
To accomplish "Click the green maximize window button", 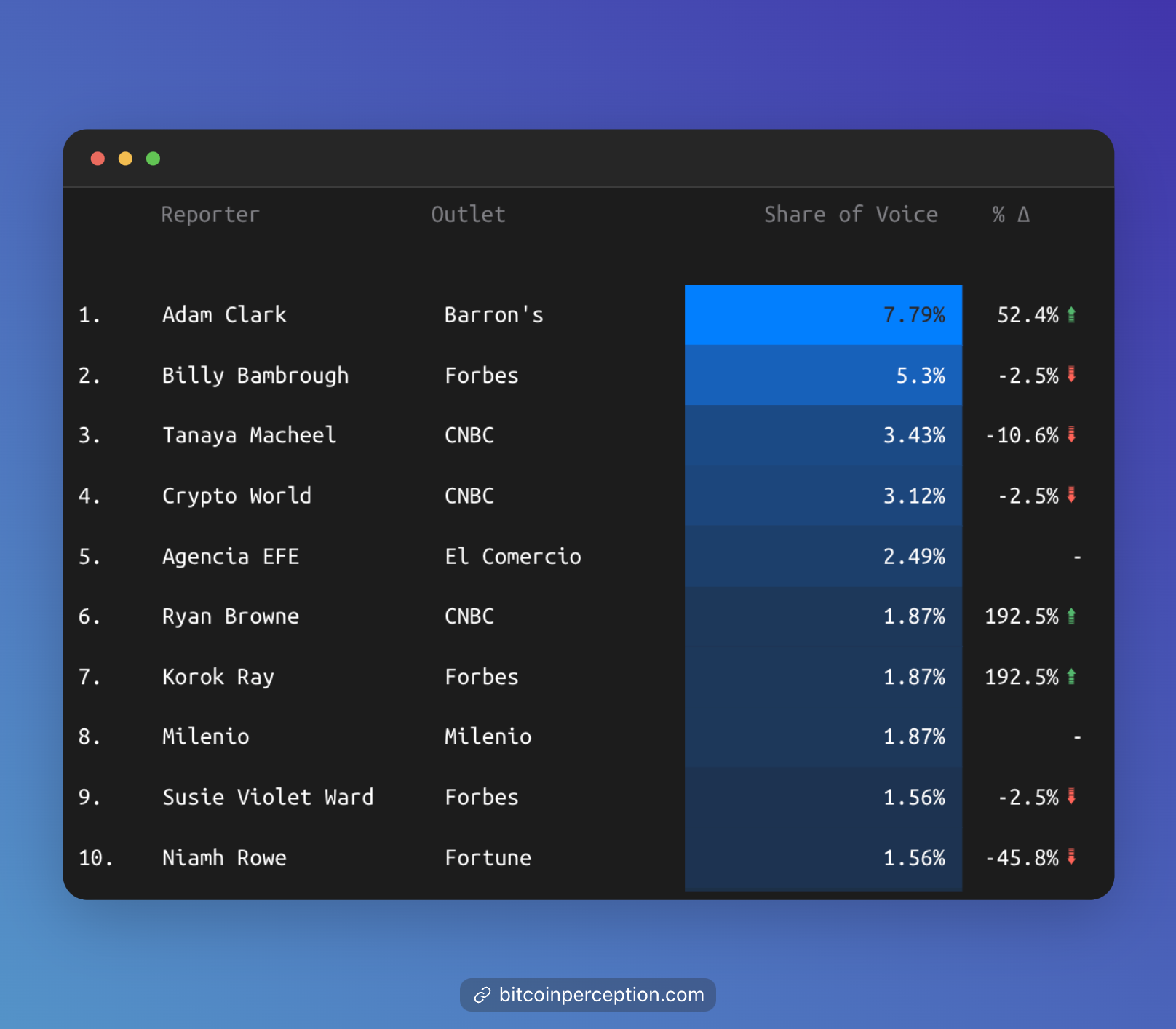I will pos(153,159).
